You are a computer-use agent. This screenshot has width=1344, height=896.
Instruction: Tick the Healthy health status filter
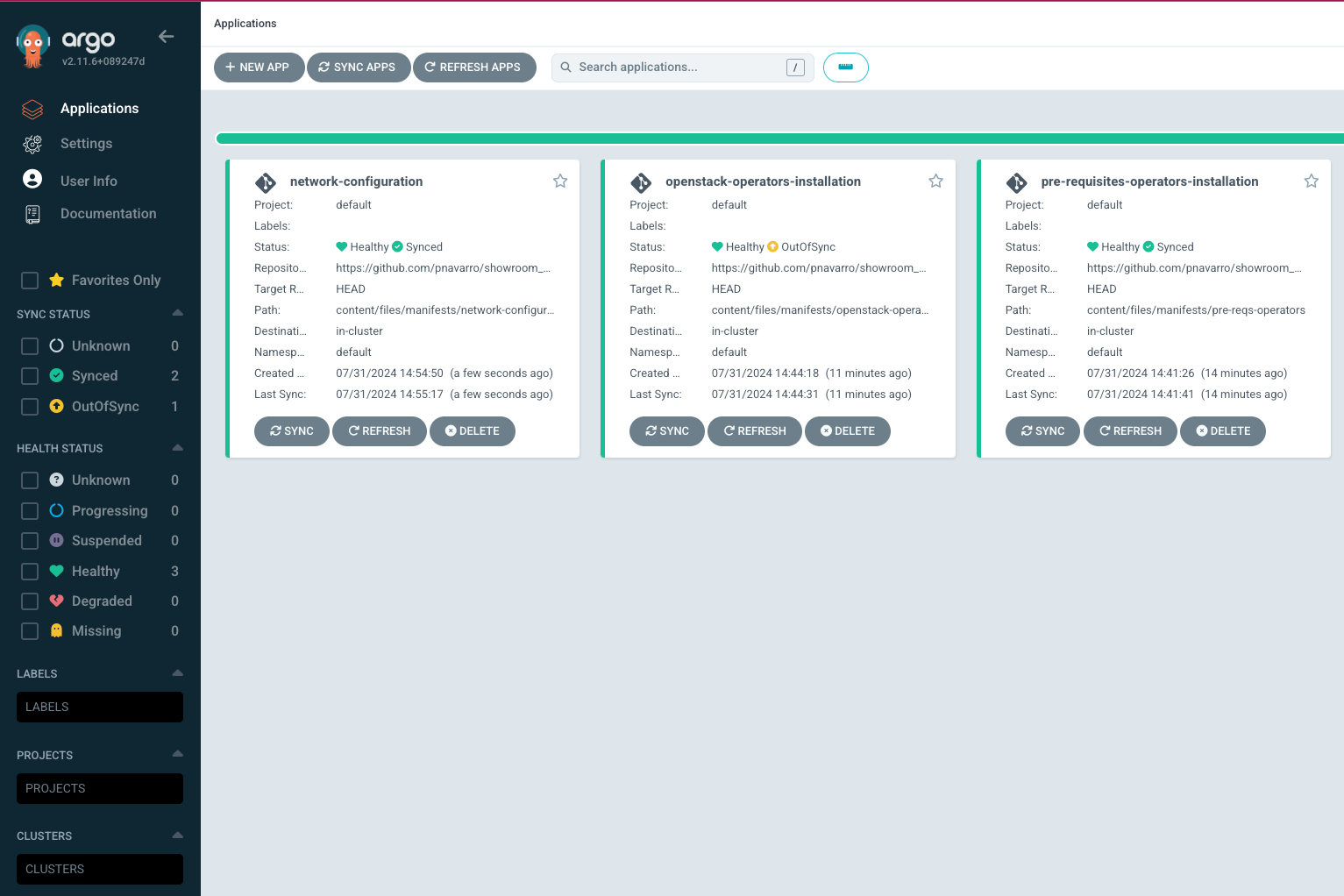click(30, 572)
